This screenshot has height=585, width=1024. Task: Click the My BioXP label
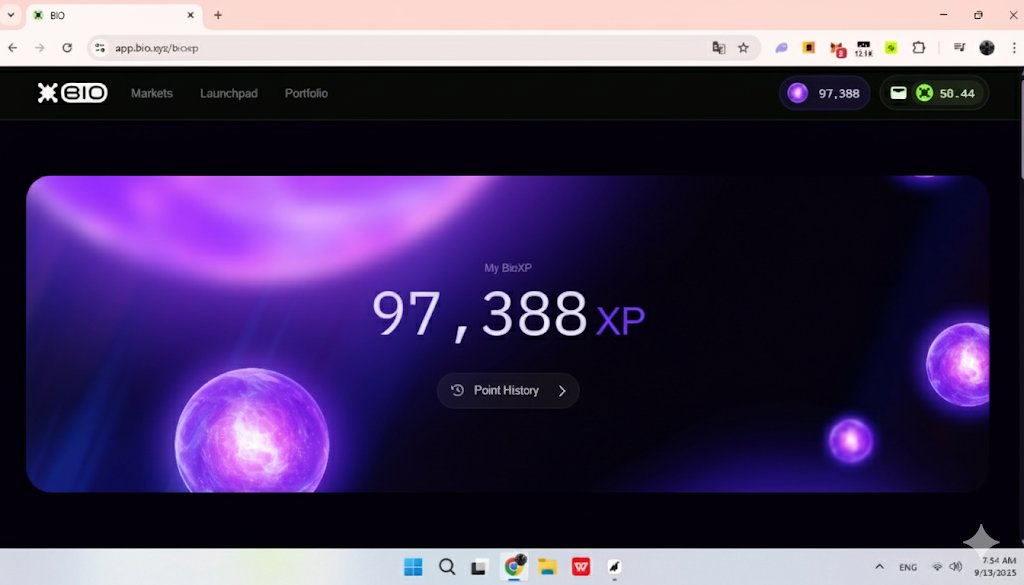pos(507,268)
